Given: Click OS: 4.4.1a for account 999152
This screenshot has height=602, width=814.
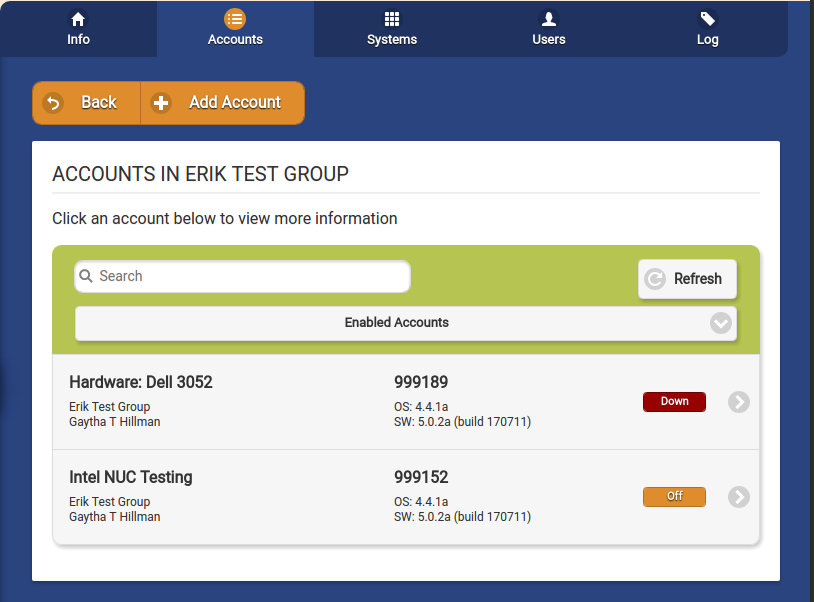Looking at the screenshot, I should 421,502.
